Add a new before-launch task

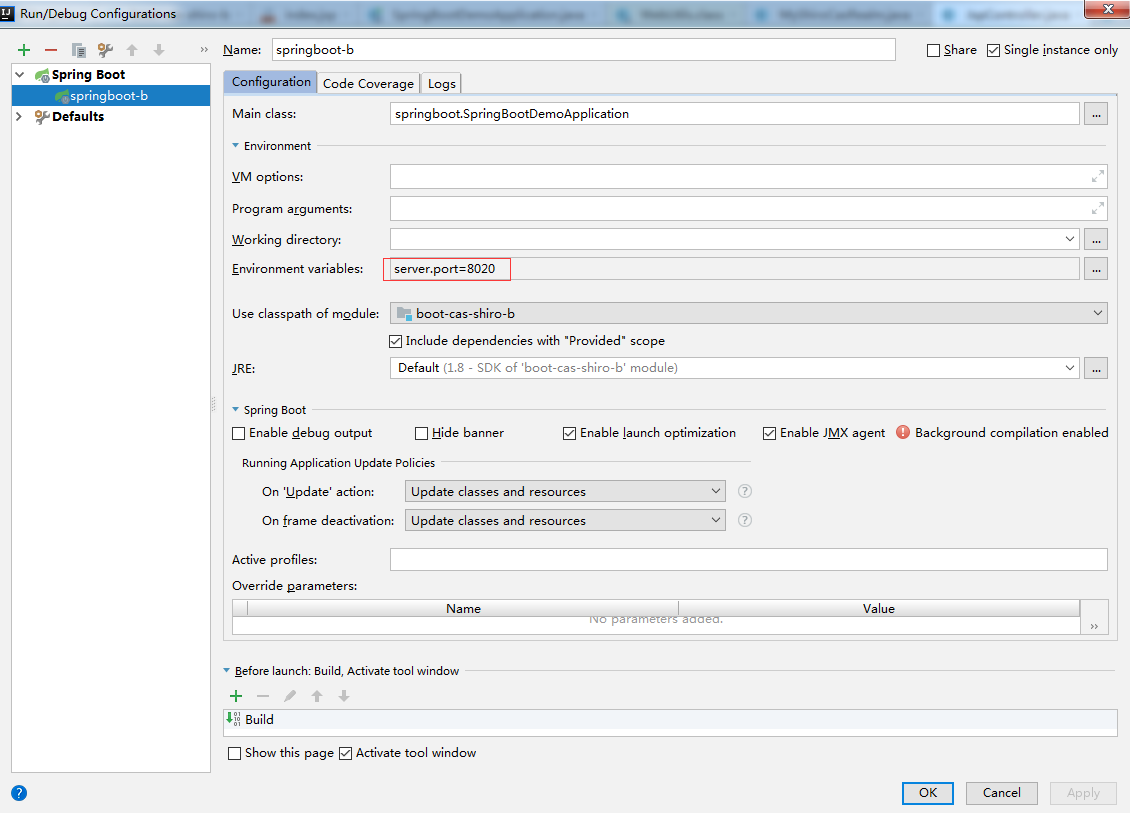tap(235, 695)
